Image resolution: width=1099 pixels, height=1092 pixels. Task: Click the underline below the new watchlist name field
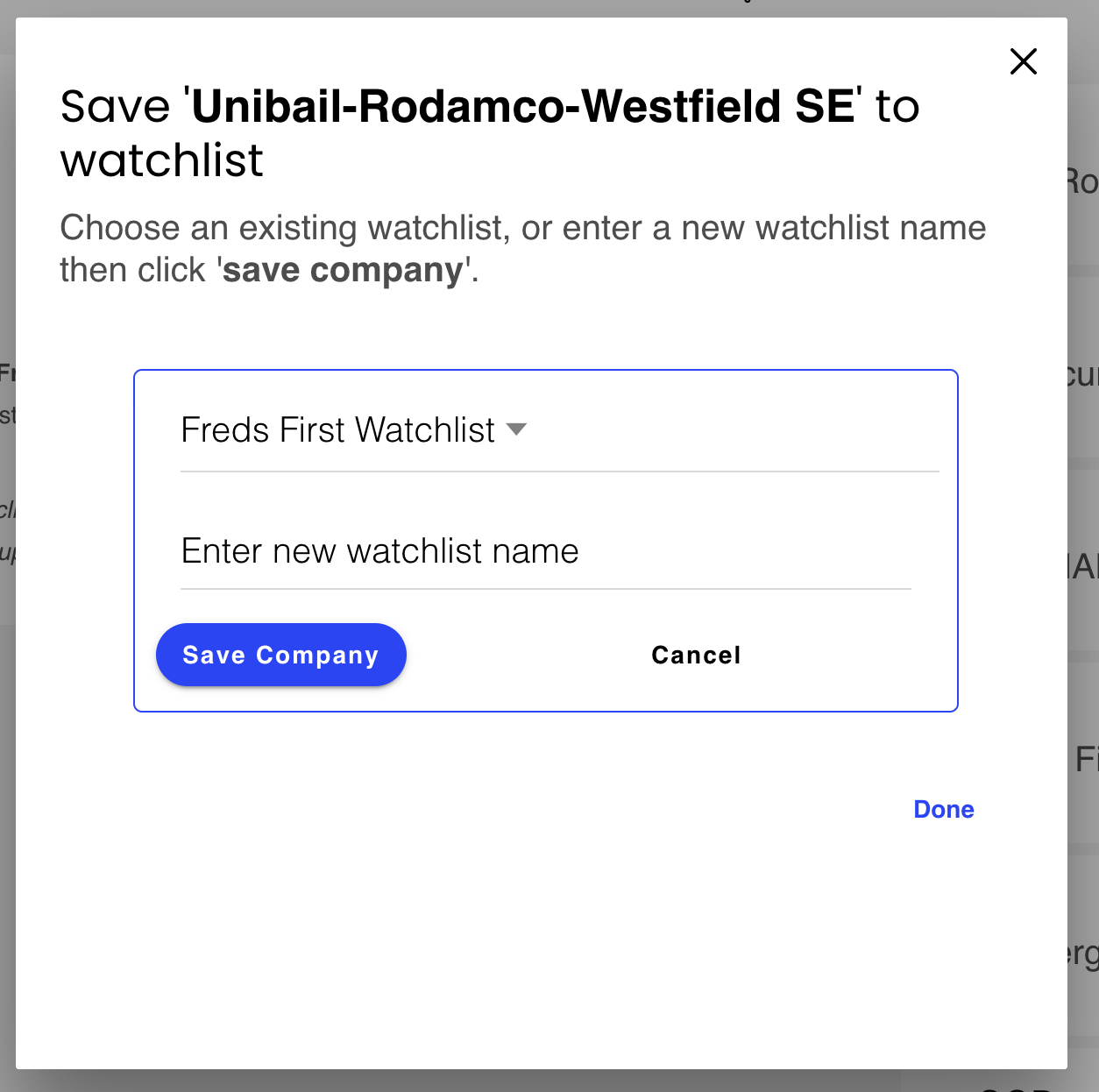(x=545, y=589)
